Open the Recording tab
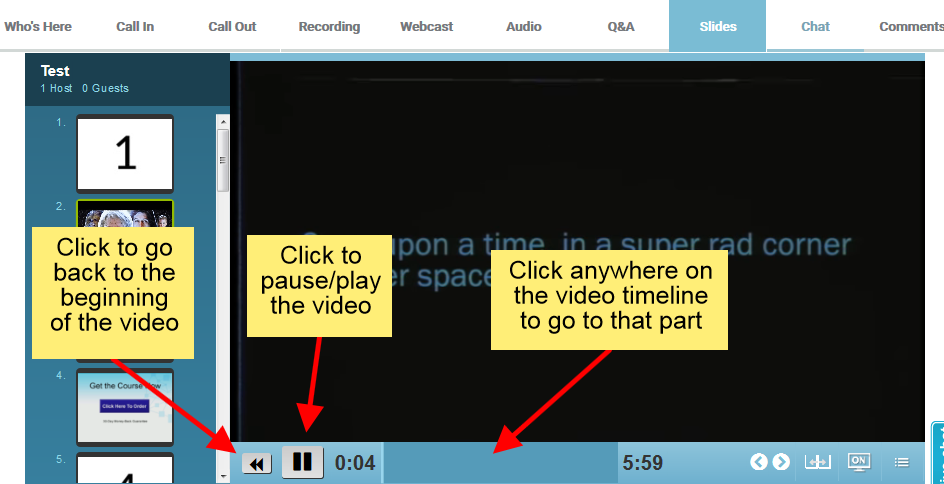Viewport: 944px width, 484px height. click(329, 26)
